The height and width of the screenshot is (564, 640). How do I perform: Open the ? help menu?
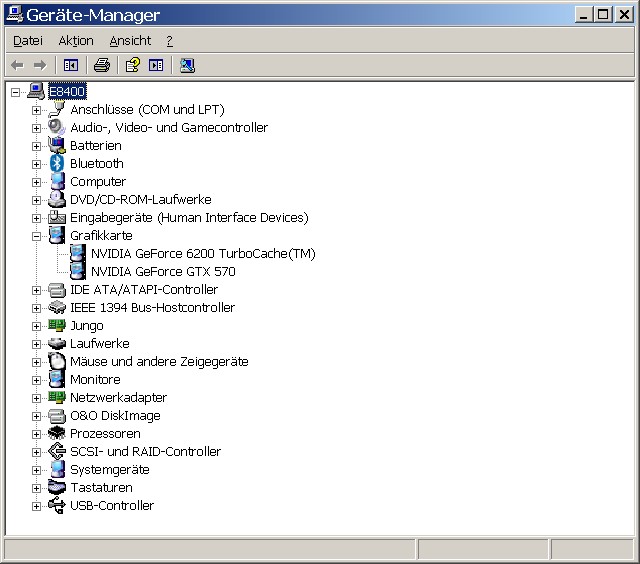click(x=169, y=41)
